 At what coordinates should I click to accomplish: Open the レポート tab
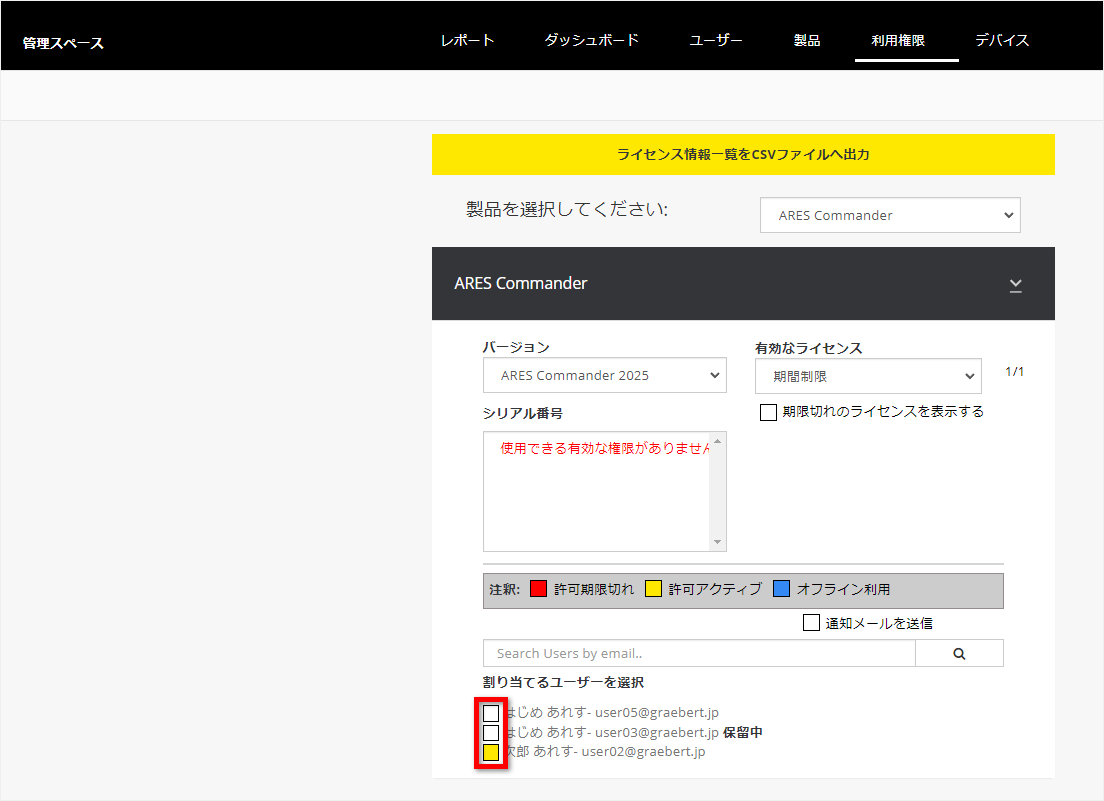pyautogui.click(x=468, y=40)
